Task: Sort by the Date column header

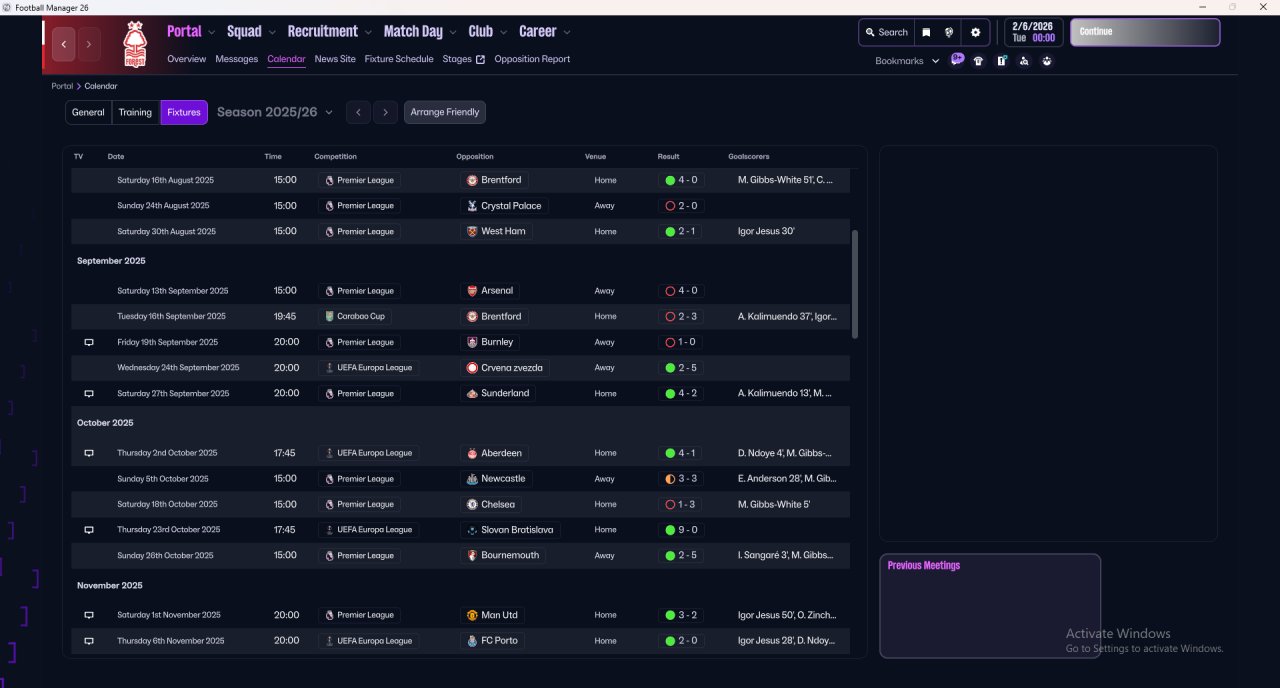Action: pyautogui.click(x=116, y=157)
